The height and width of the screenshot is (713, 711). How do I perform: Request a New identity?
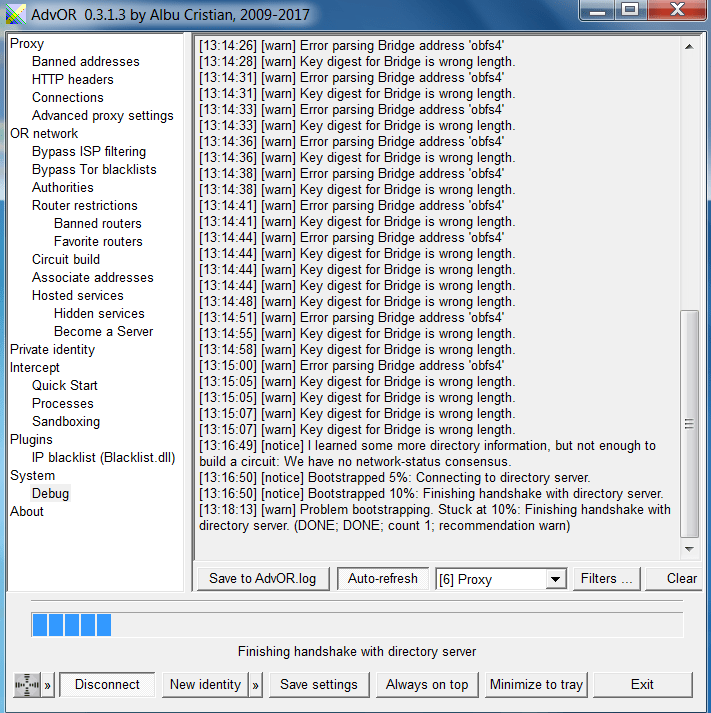click(205, 684)
